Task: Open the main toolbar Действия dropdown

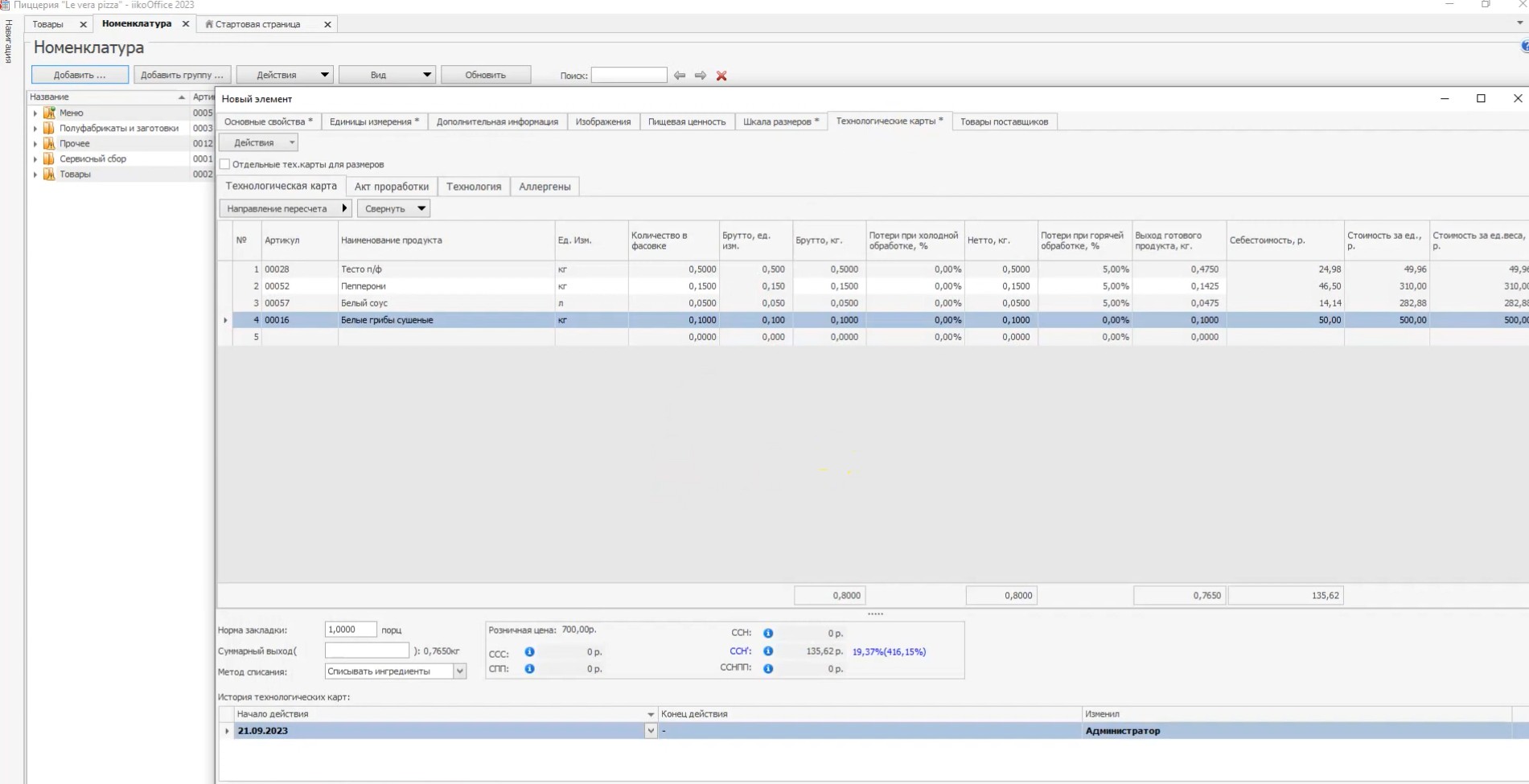Action: point(285,75)
